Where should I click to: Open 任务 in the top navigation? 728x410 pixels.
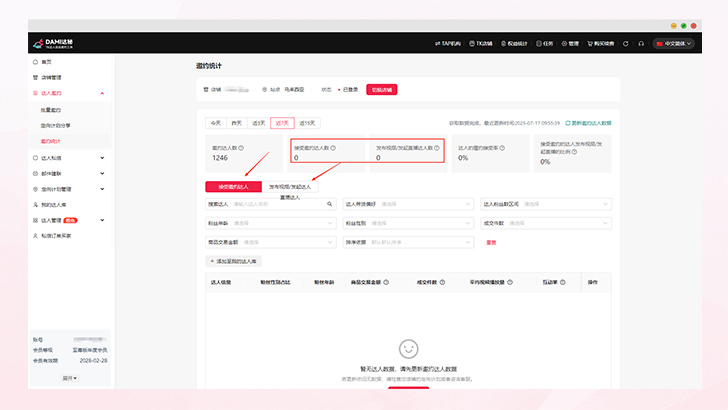545,44
